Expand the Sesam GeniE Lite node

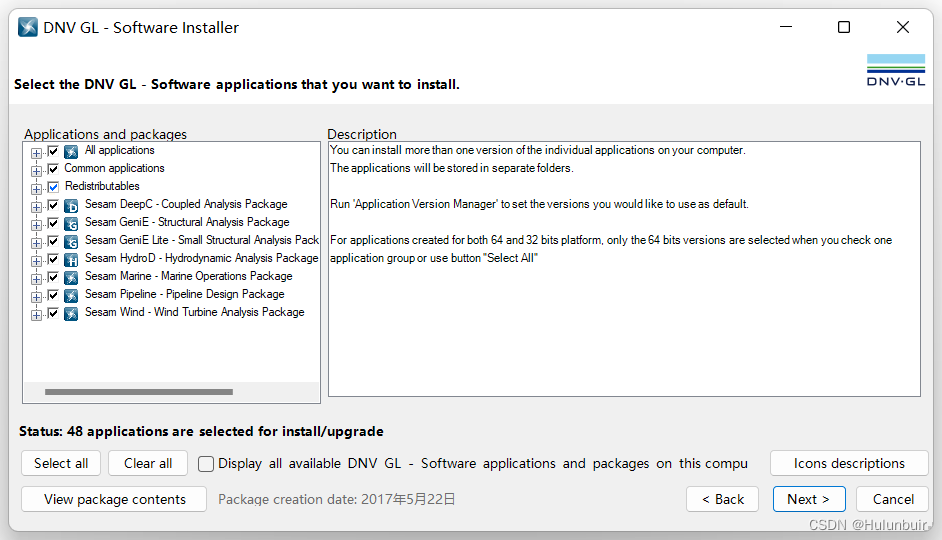(x=37, y=243)
